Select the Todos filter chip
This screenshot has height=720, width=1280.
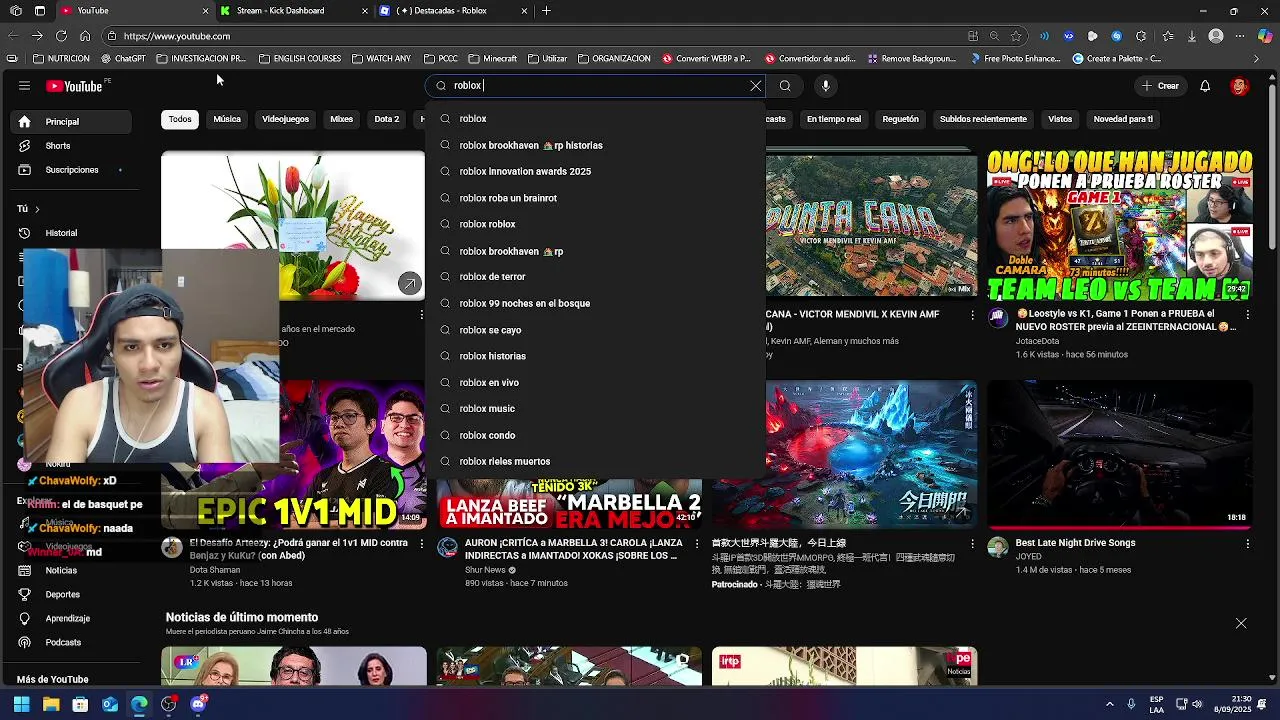[180, 119]
